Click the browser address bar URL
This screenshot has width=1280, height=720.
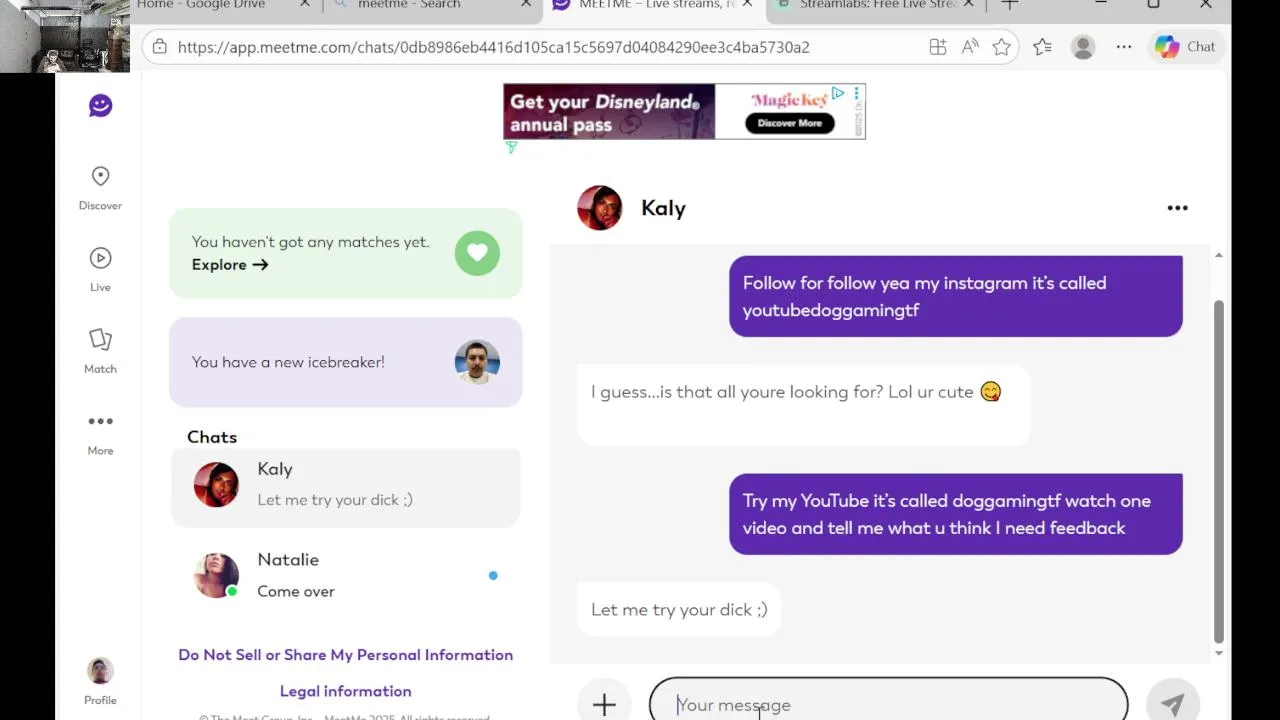493,47
